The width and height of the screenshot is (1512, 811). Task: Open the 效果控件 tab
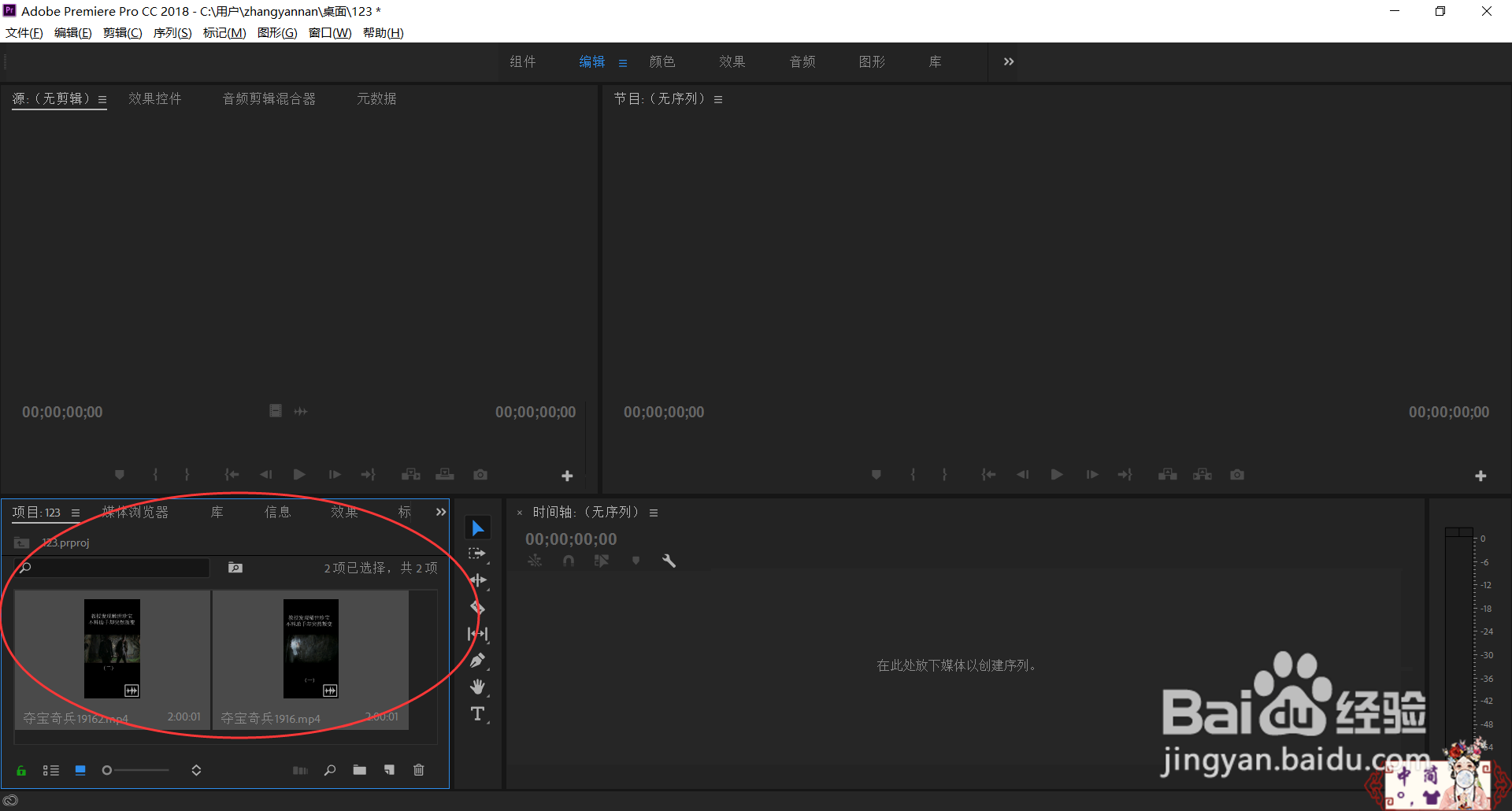click(155, 98)
